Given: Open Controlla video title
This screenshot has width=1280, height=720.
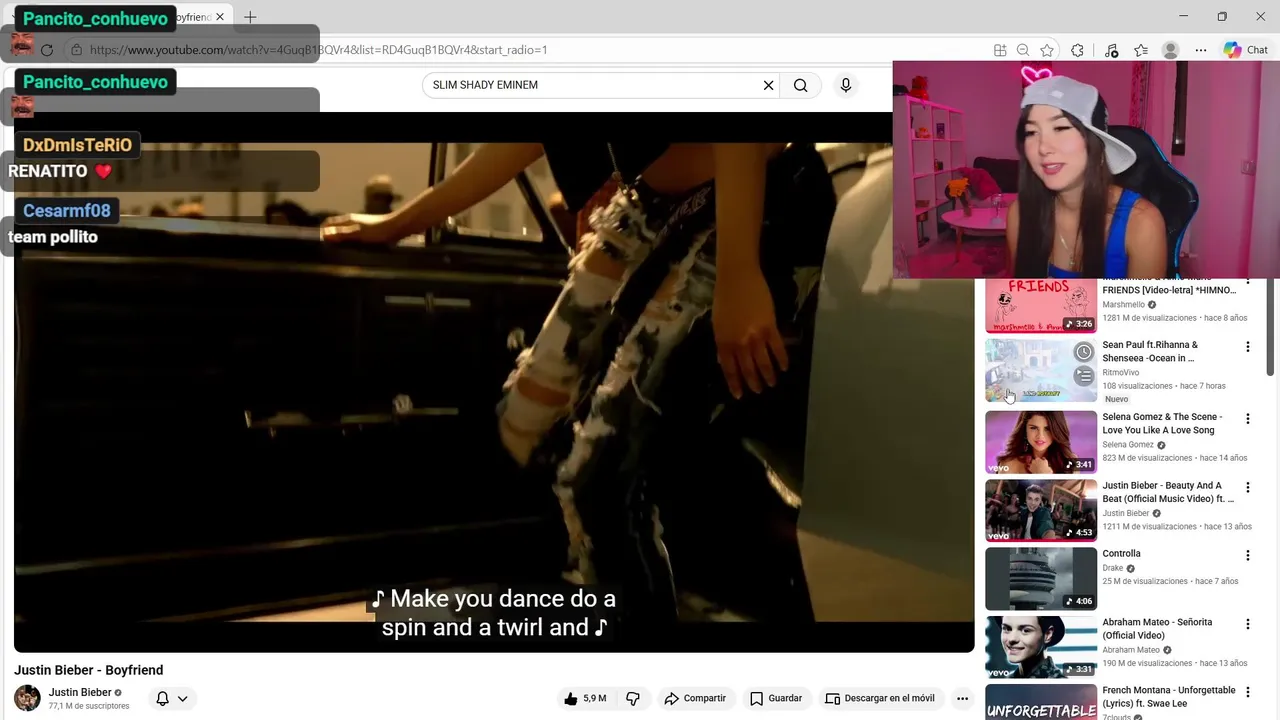Looking at the screenshot, I should click(1121, 554).
